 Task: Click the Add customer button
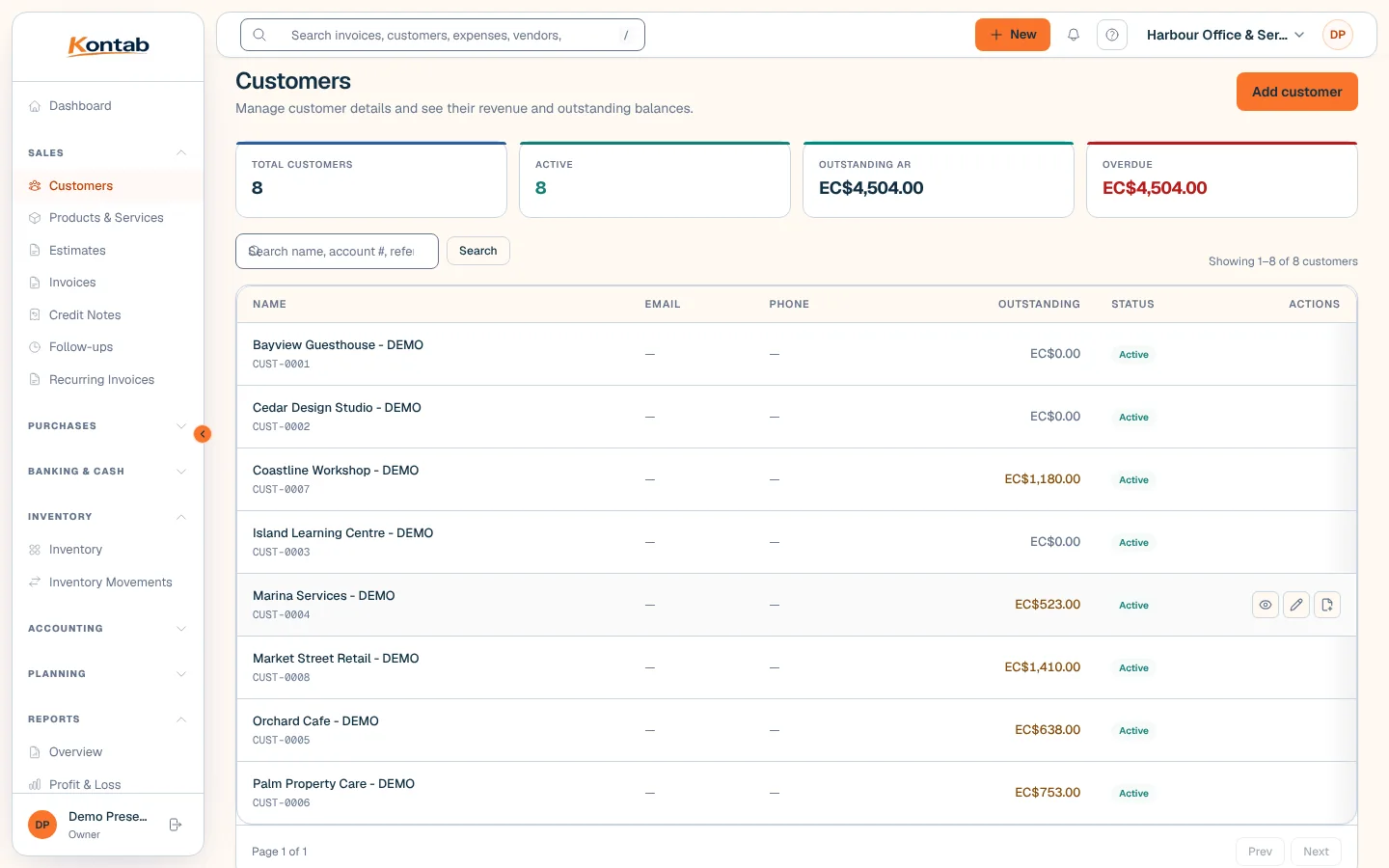click(1296, 92)
